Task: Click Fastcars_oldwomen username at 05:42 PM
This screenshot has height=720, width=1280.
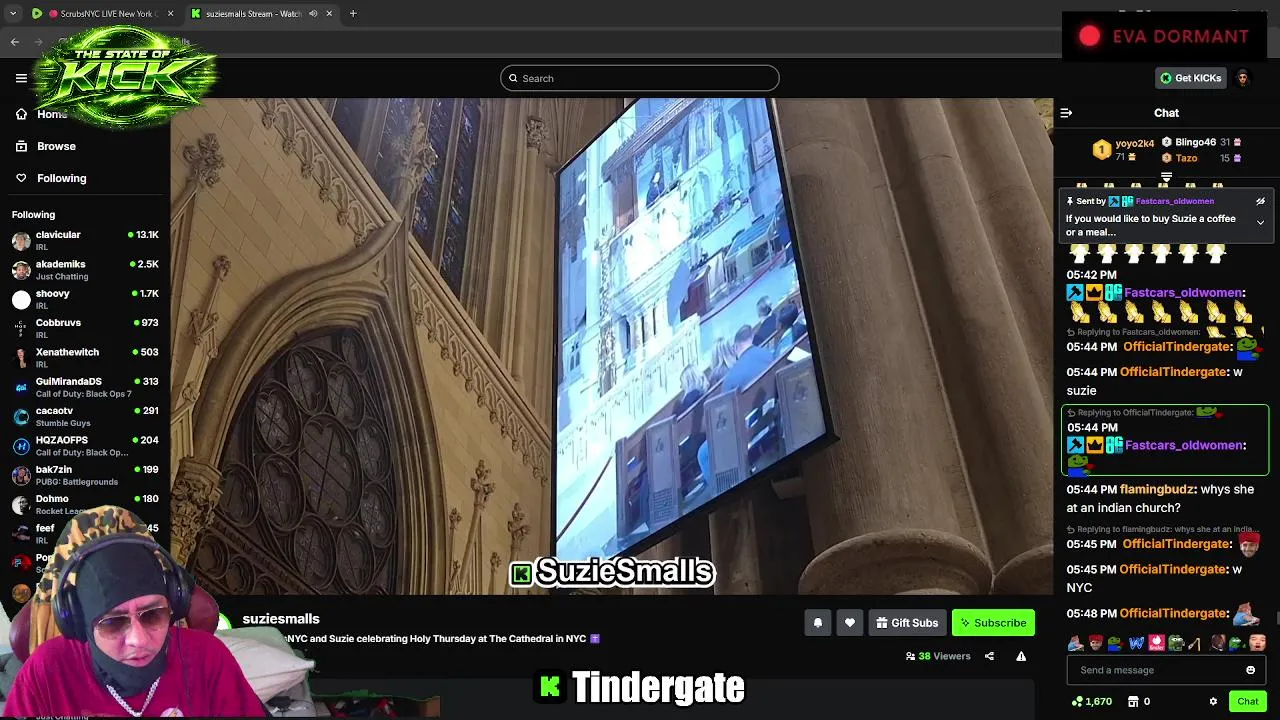Action: [x=1183, y=292]
